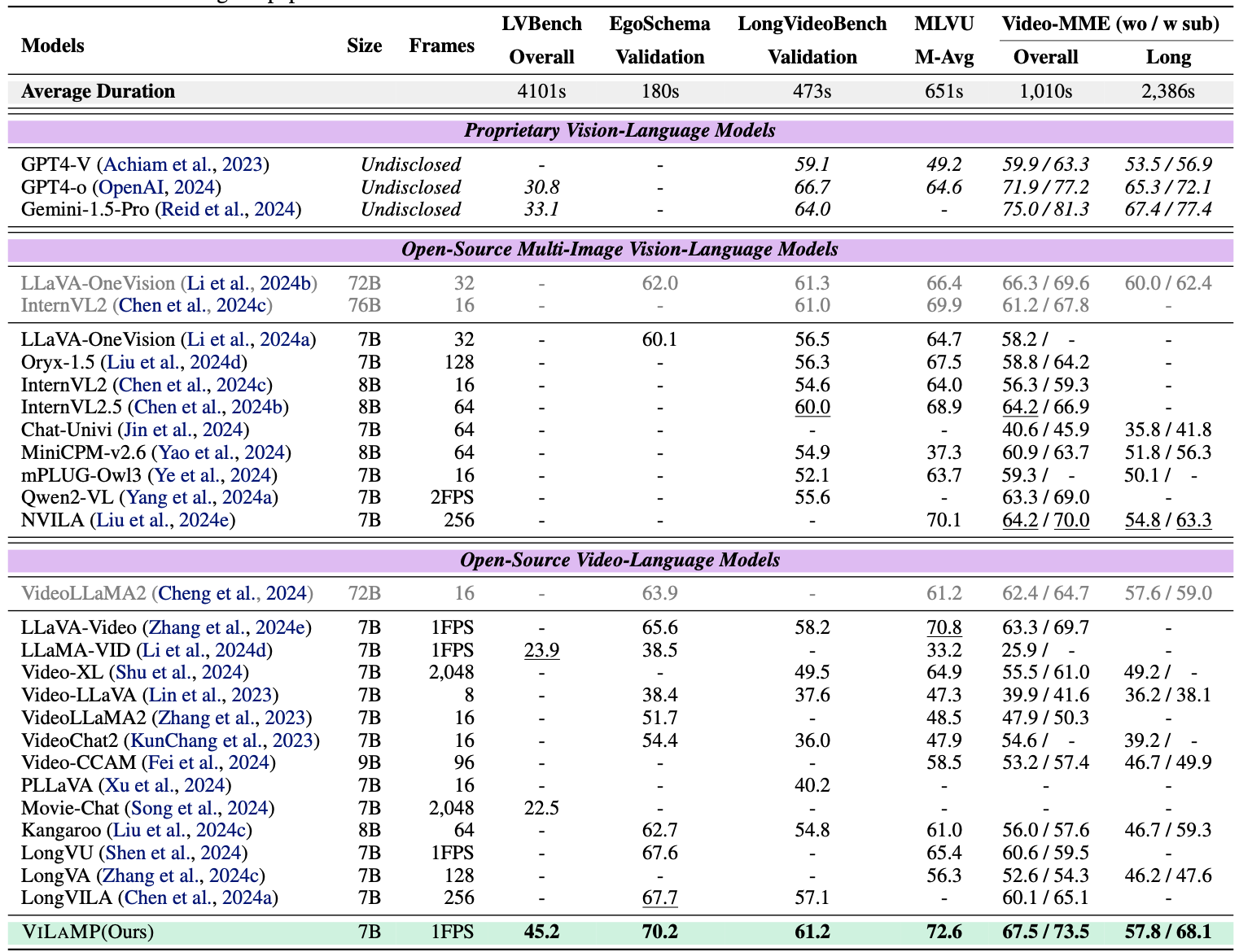Click the Size column header
Viewport: 1239px width, 952px height.
tap(365, 46)
